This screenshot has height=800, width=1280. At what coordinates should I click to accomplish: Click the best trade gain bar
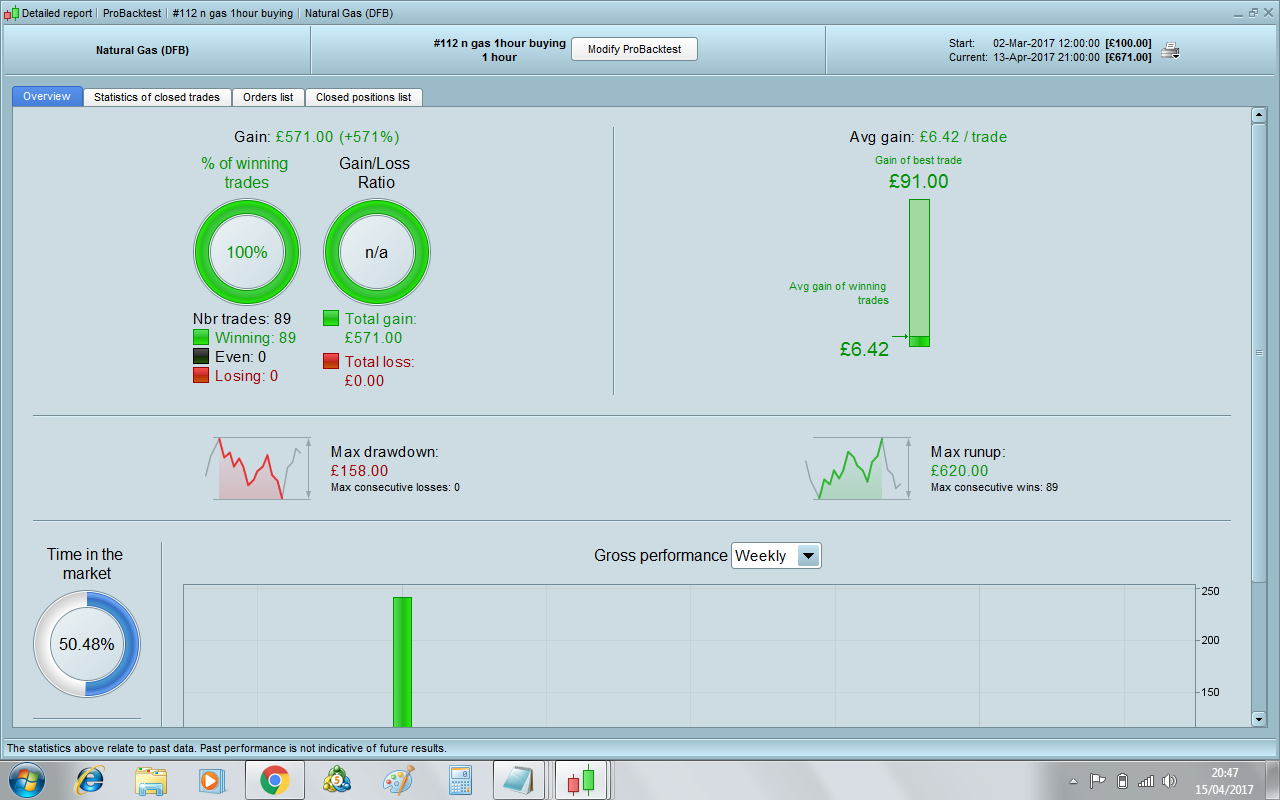pyautogui.click(x=919, y=273)
